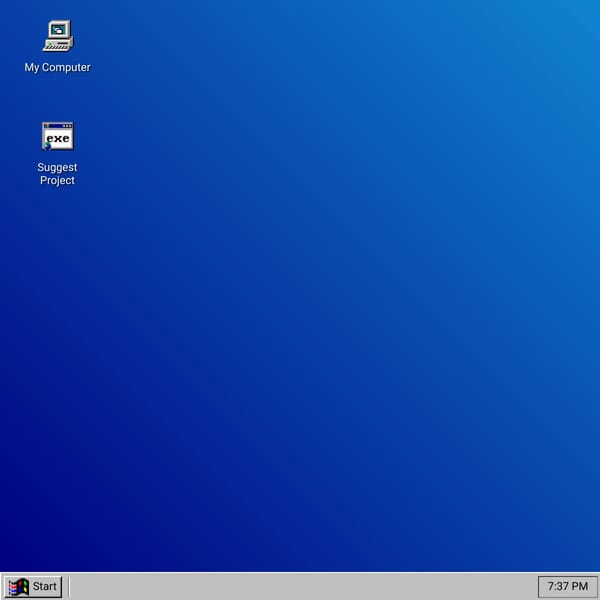
Task: Click the "My Computer" icon label
Action: [x=57, y=67]
